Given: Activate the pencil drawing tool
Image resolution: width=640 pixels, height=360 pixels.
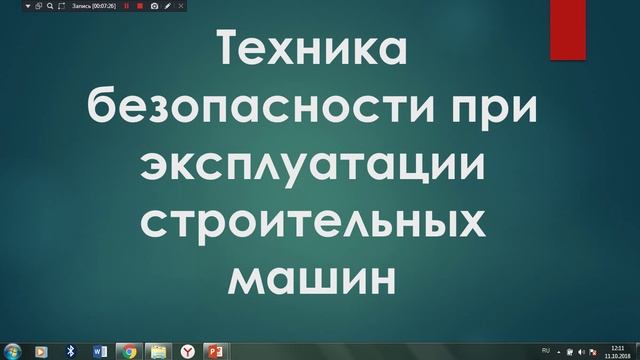Looking at the screenshot, I should 167,6.
